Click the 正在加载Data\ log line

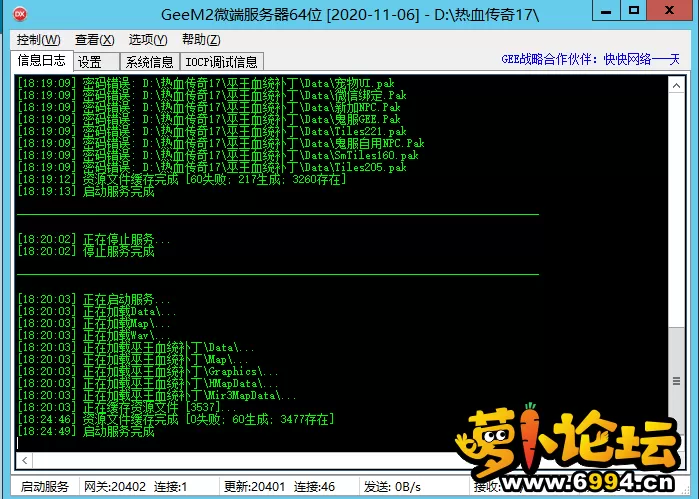coord(97,311)
